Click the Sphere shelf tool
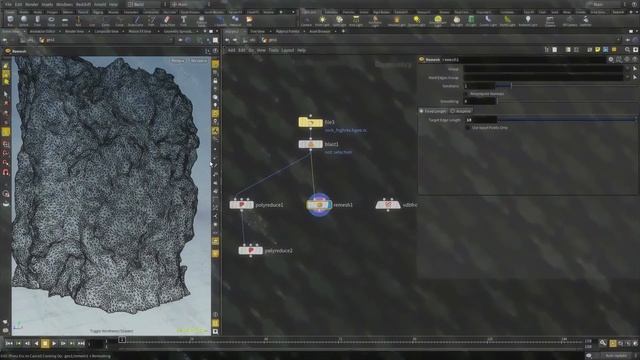 (x=24, y=20)
